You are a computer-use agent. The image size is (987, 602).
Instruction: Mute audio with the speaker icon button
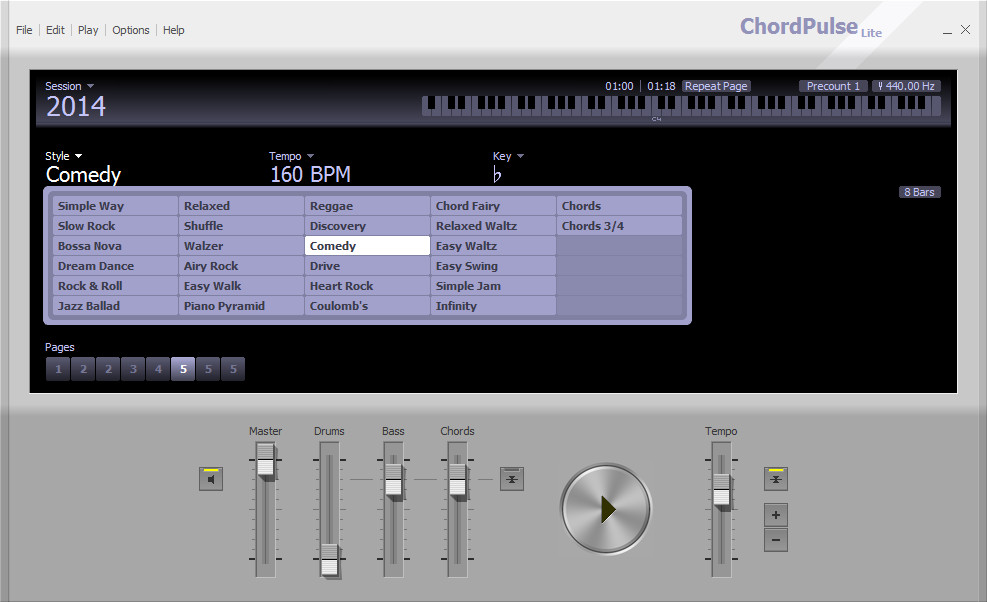(211, 479)
